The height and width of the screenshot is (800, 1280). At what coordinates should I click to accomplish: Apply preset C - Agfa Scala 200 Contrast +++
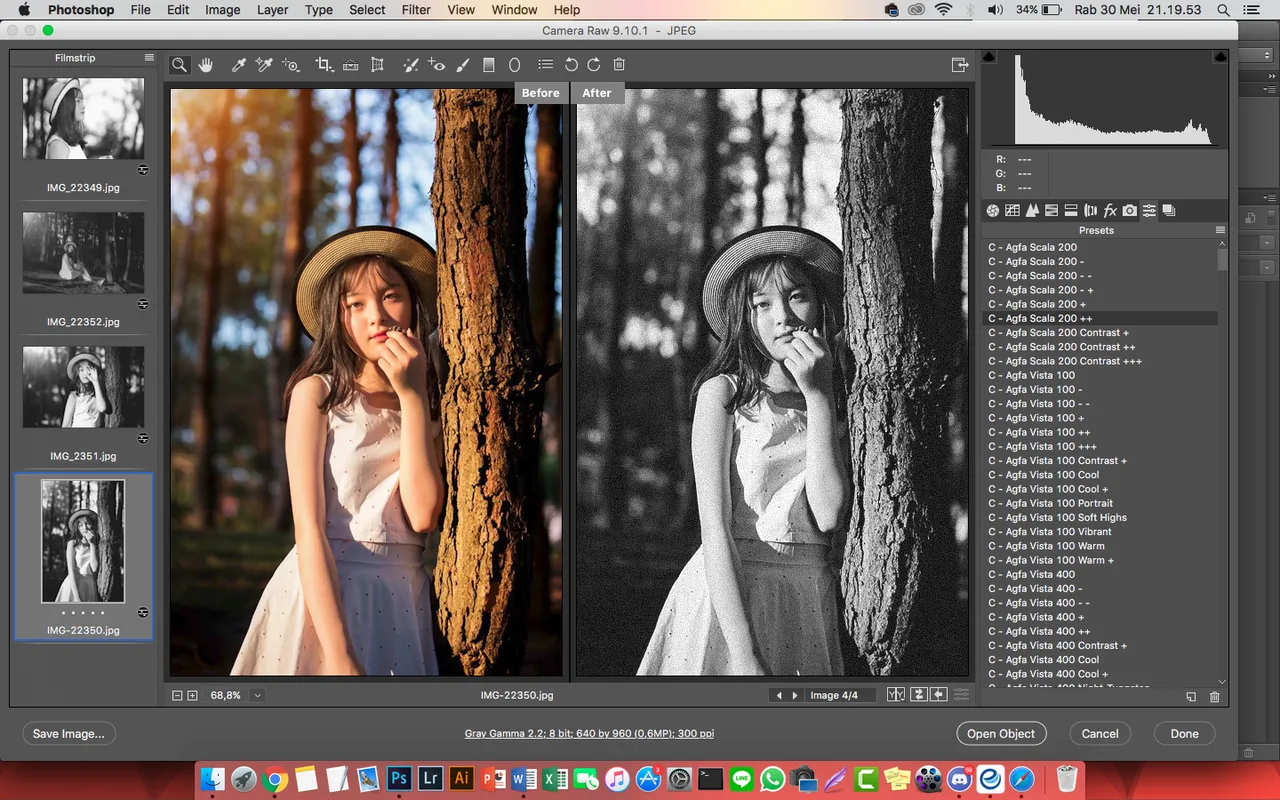tap(1065, 361)
